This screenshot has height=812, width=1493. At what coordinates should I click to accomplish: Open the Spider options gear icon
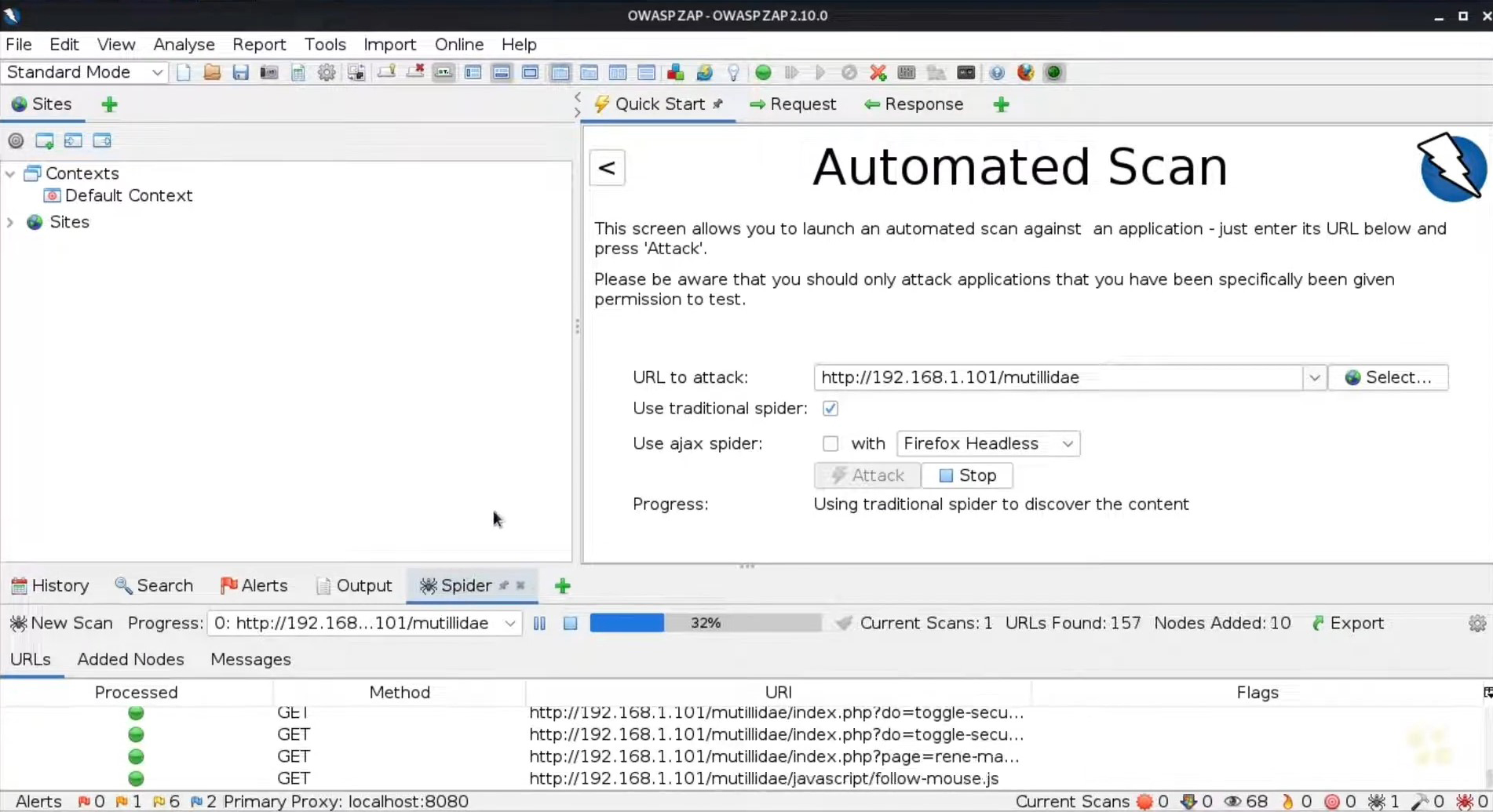click(x=1477, y=624)
